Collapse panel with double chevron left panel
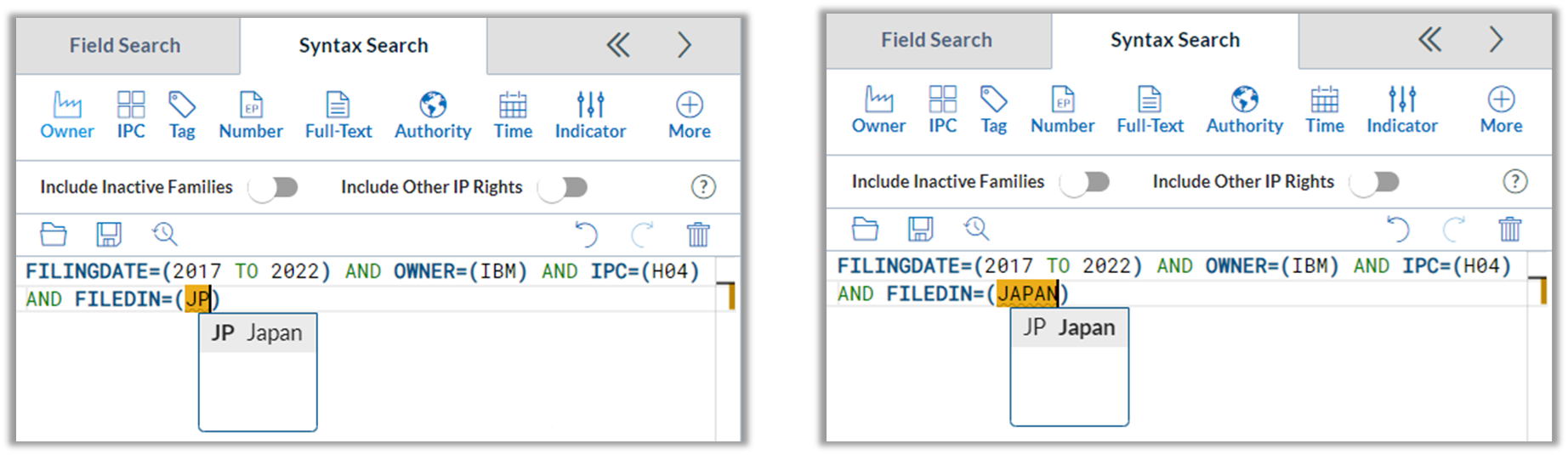 (x=618, y=45)
